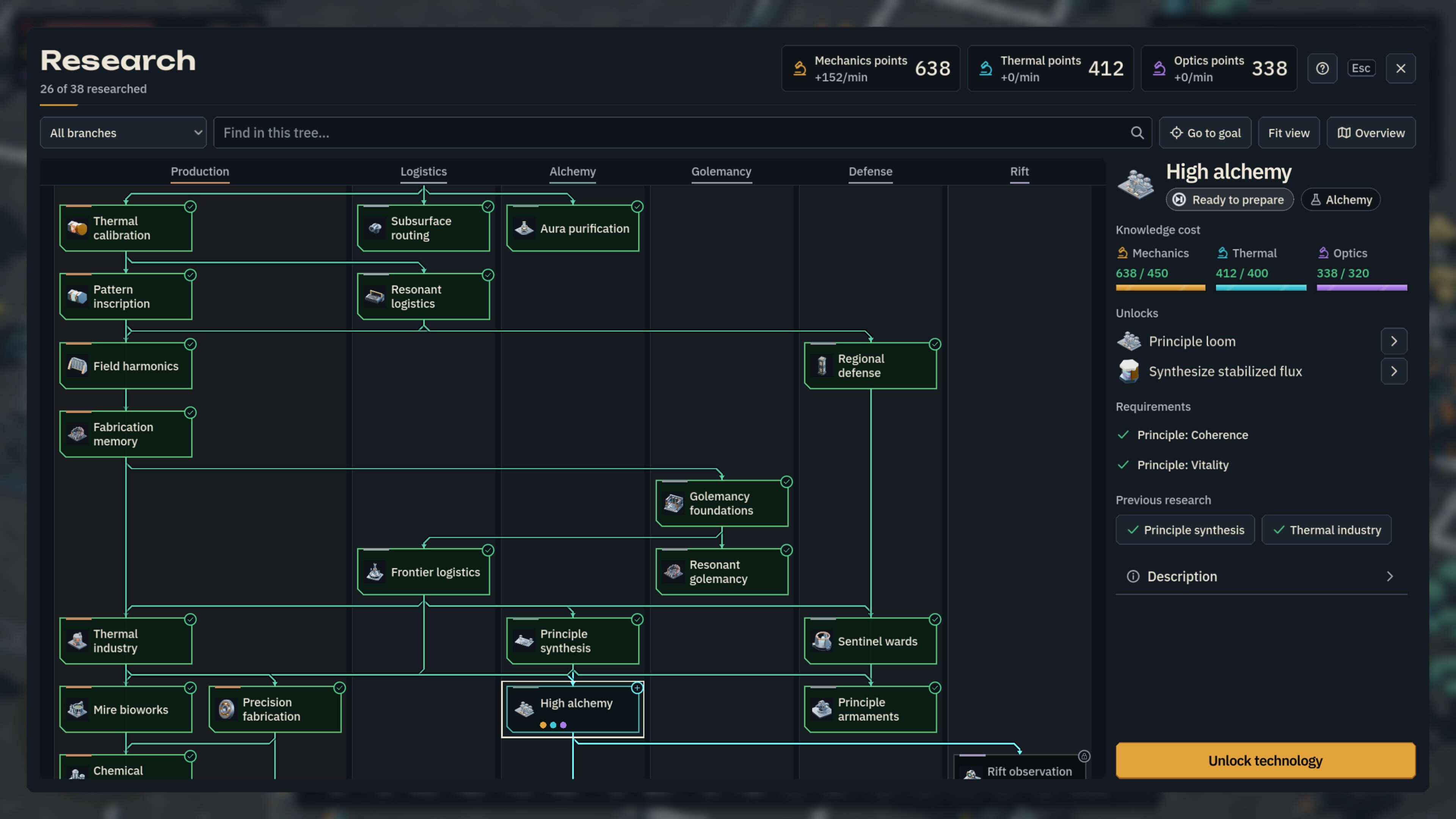The image size is (1456, 819).
Task: Click the search magnifier icon
Action: point(1137,133)
